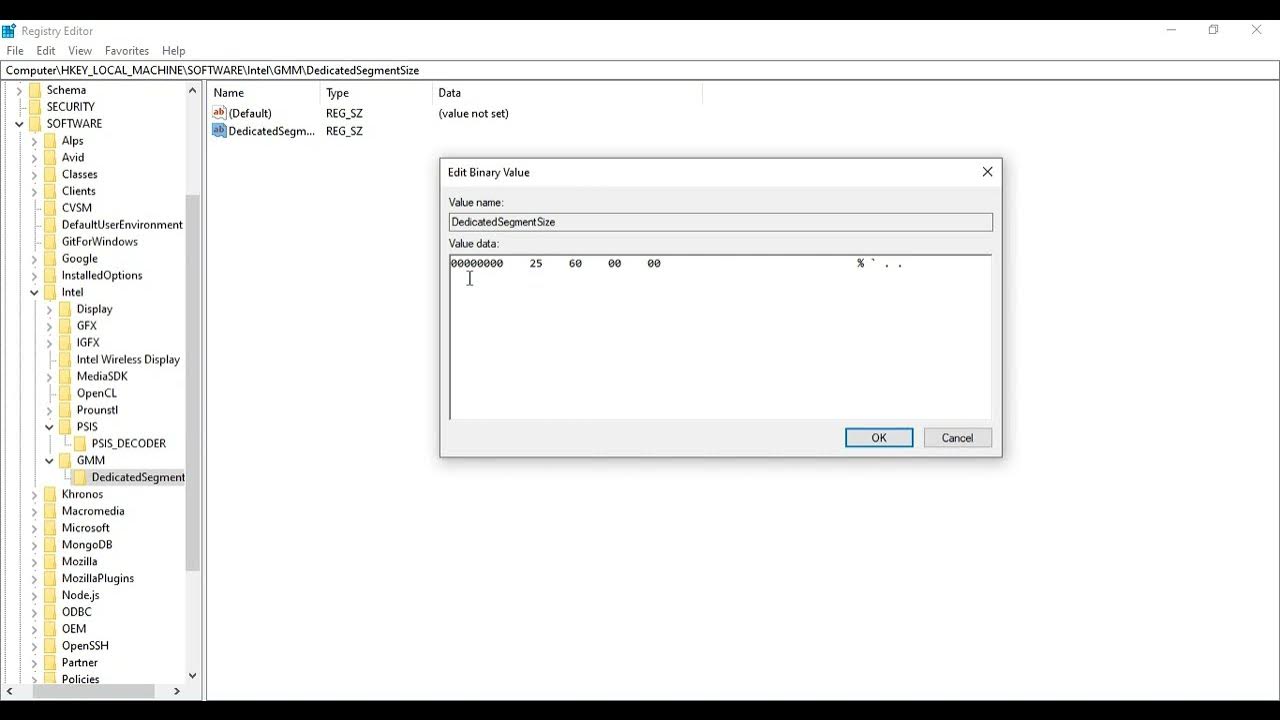The height and width of the screenshot is (720, 1280).
Task: Click the CVSM folder icon
Action: coord(51,208)
